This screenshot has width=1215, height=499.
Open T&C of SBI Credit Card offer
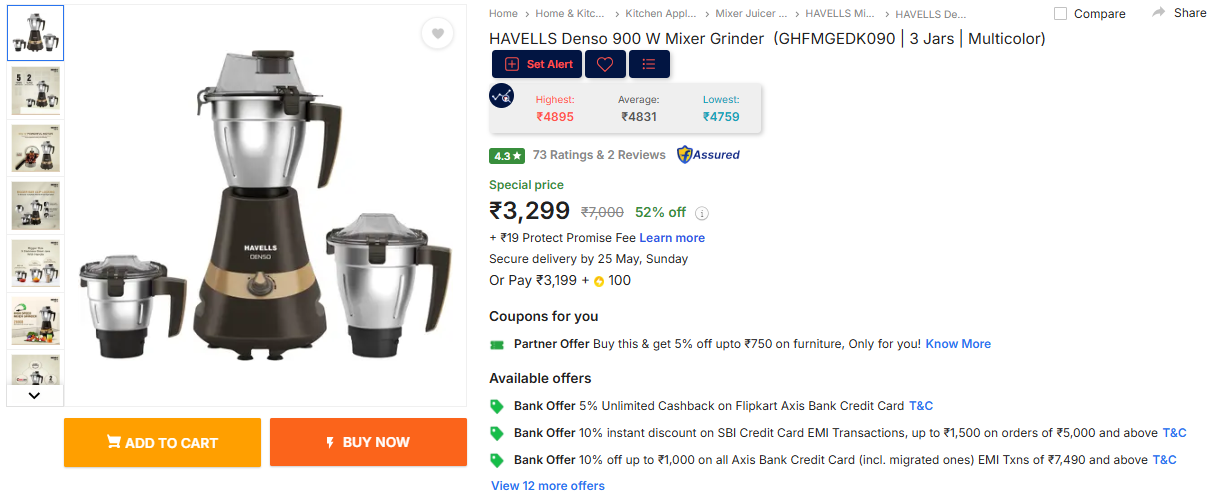1174,433
